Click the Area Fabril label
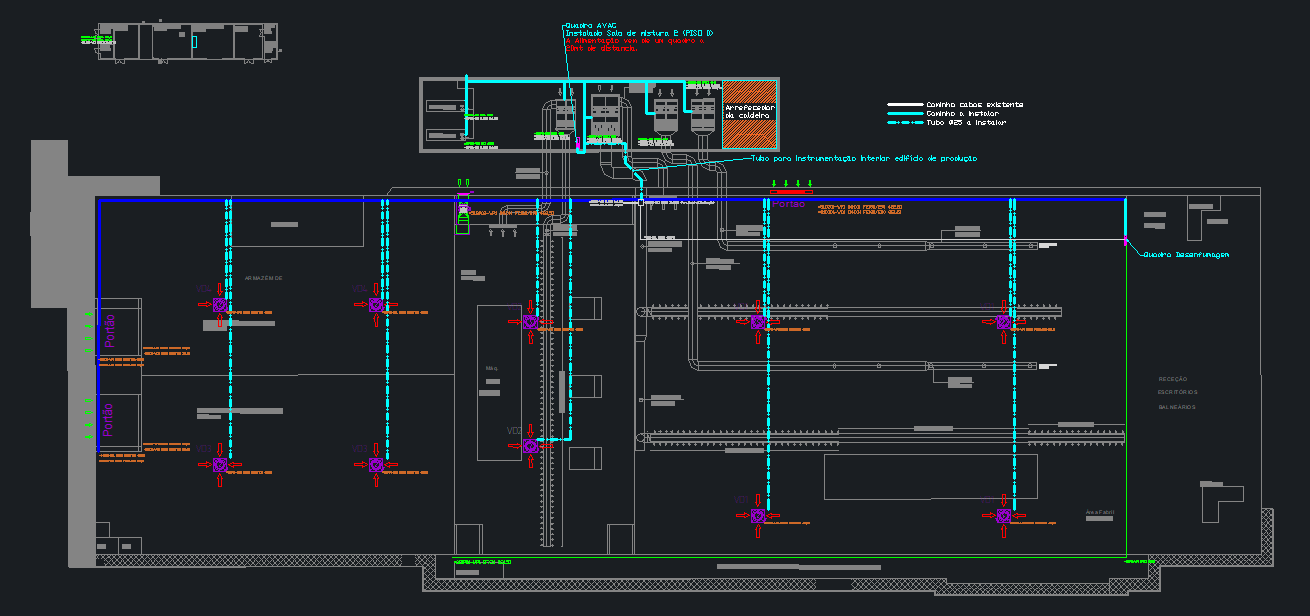This screenshot has width=1310, height=616. coord(1099,512)
